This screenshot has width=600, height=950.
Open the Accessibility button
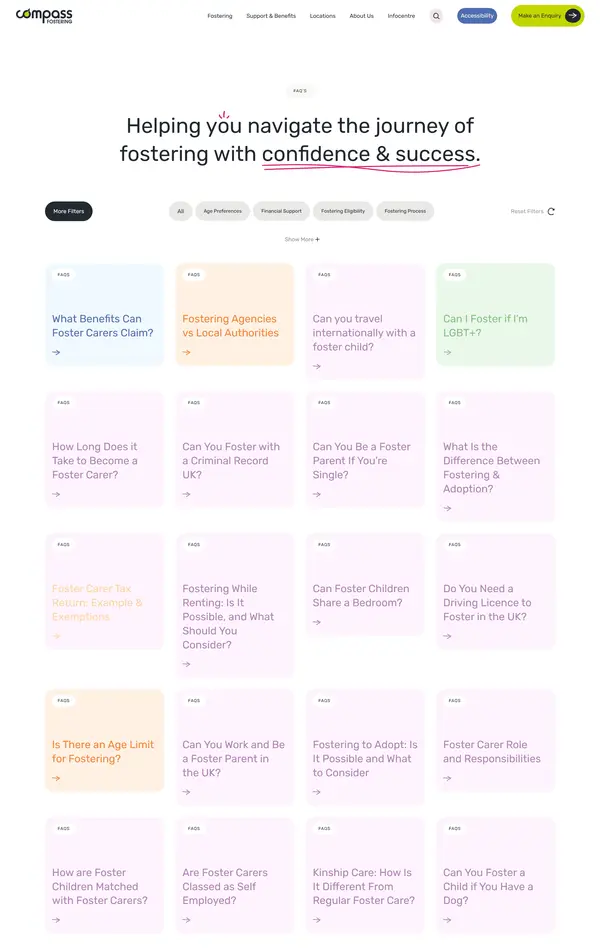click(x=477, y=16)
